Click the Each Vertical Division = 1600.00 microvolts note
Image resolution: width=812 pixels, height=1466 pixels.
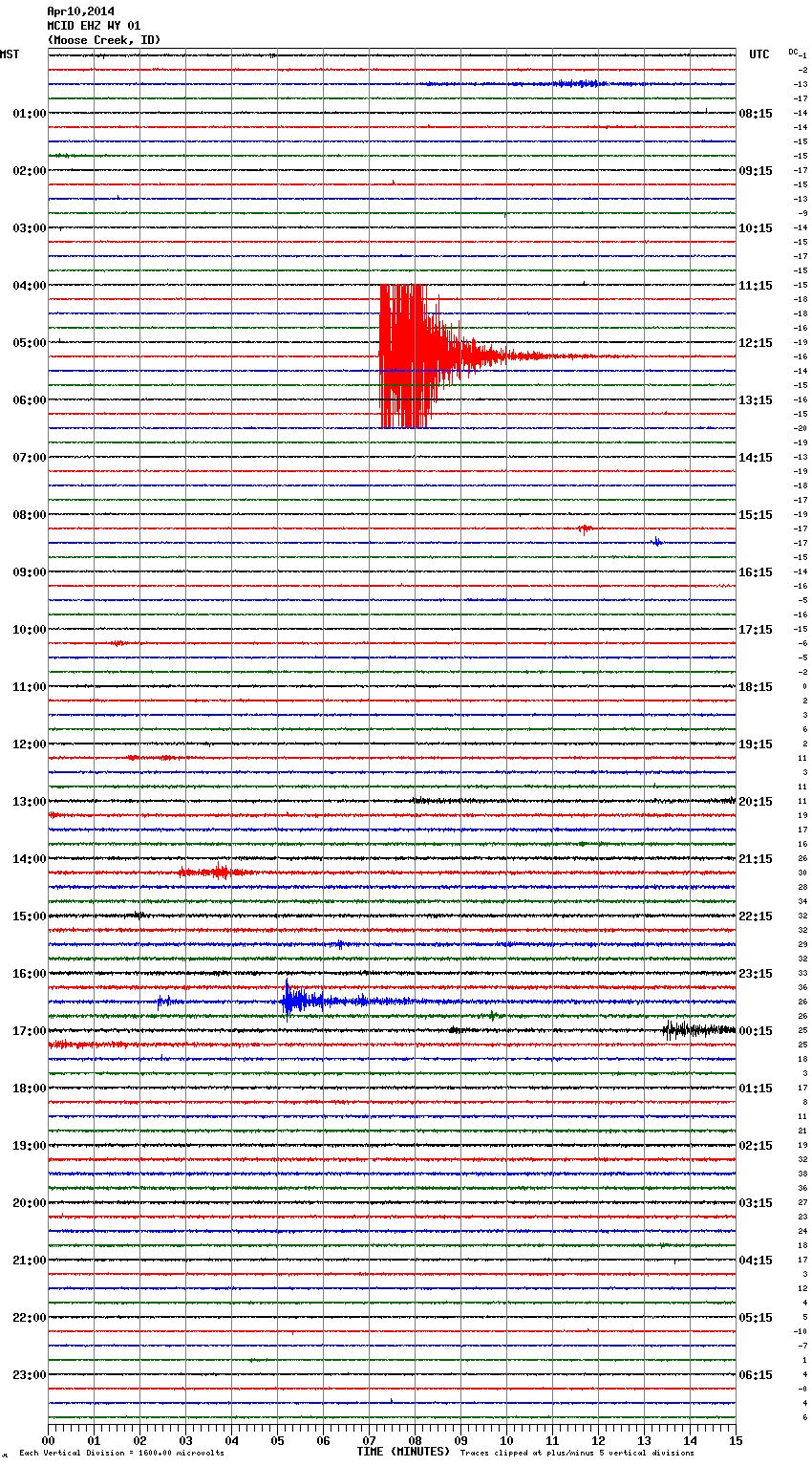(122, 1454)
